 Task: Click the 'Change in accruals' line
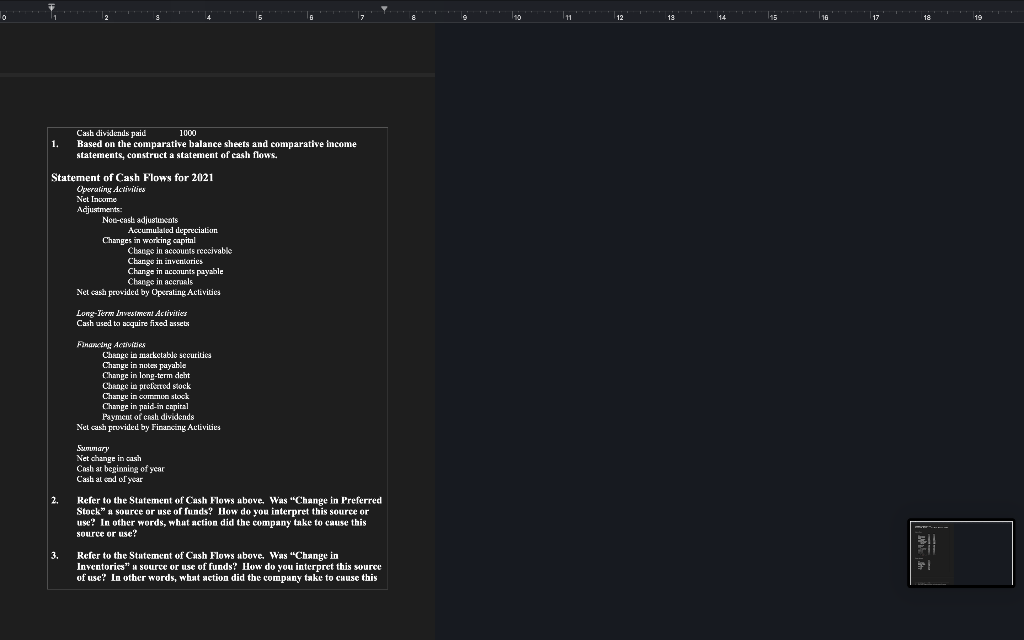click(x=160, y=282)
